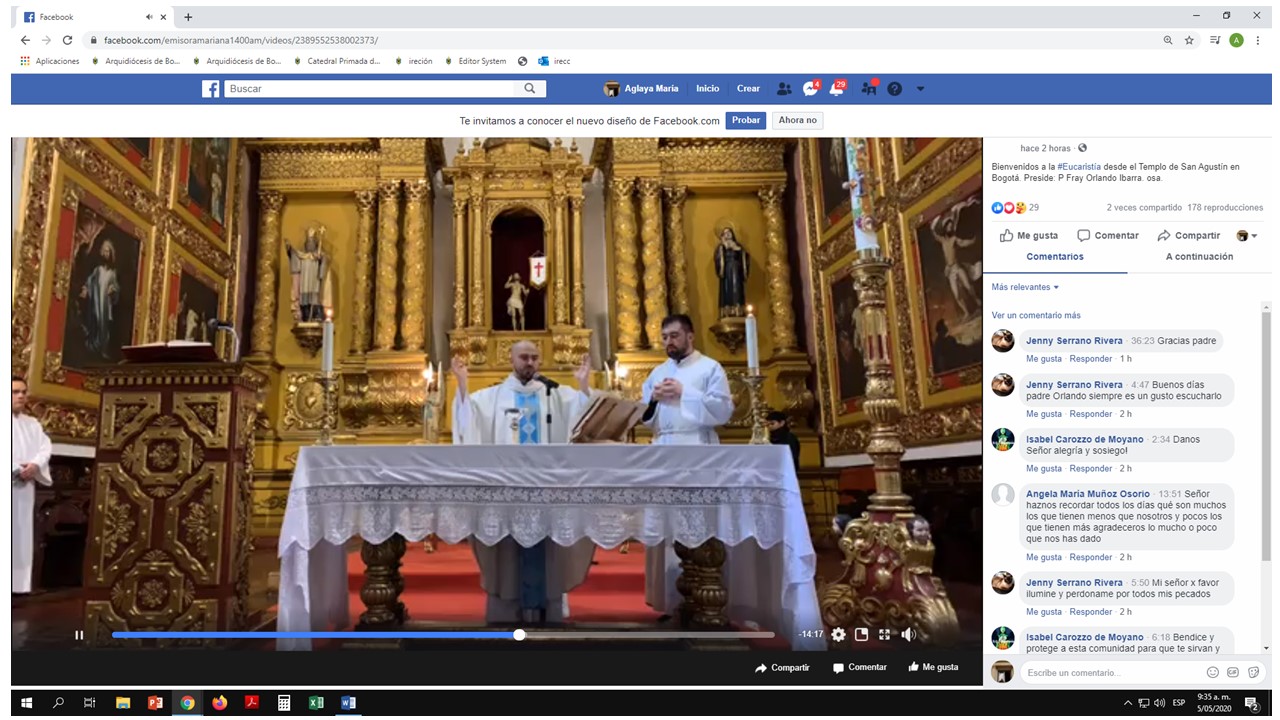Click the video progress bar handle
This screenshot has height=720, width=1280.
tap(519, 634)
